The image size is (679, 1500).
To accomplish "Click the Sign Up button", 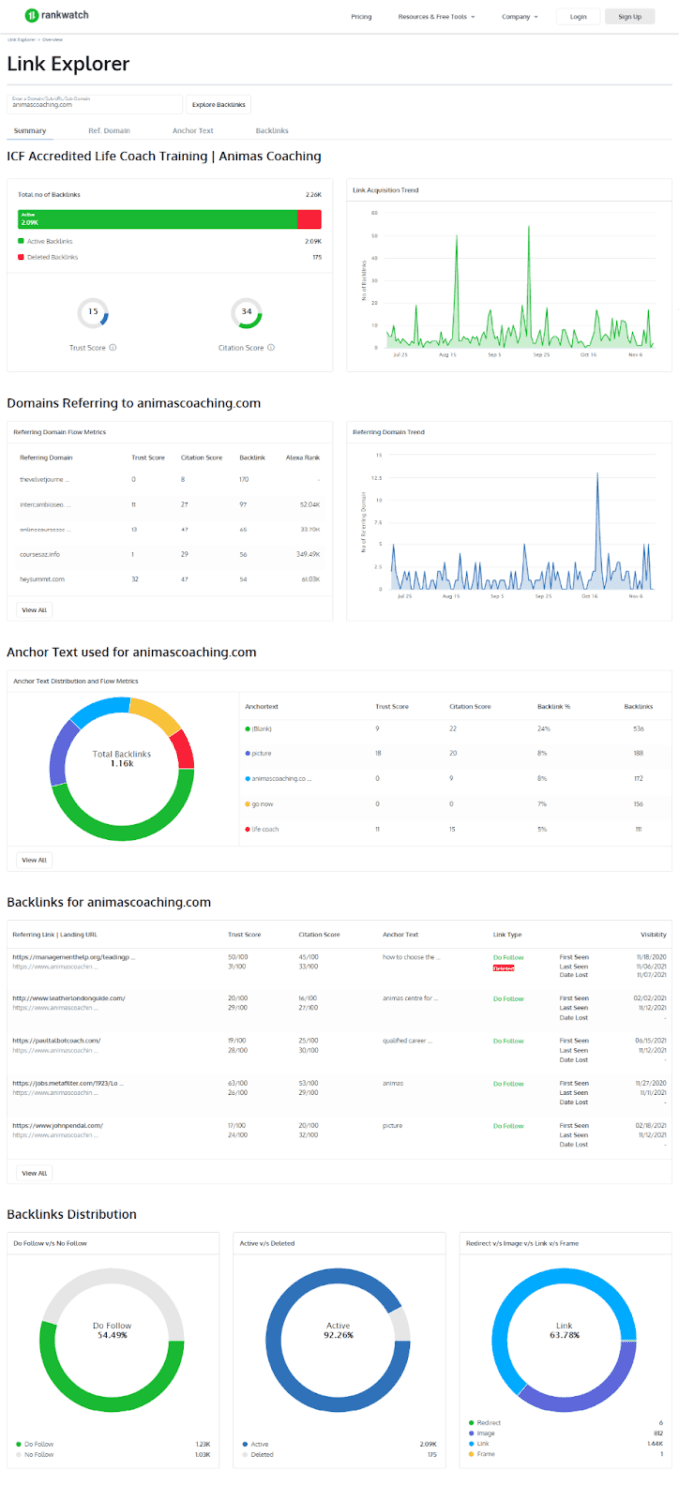I will (630, 17).
